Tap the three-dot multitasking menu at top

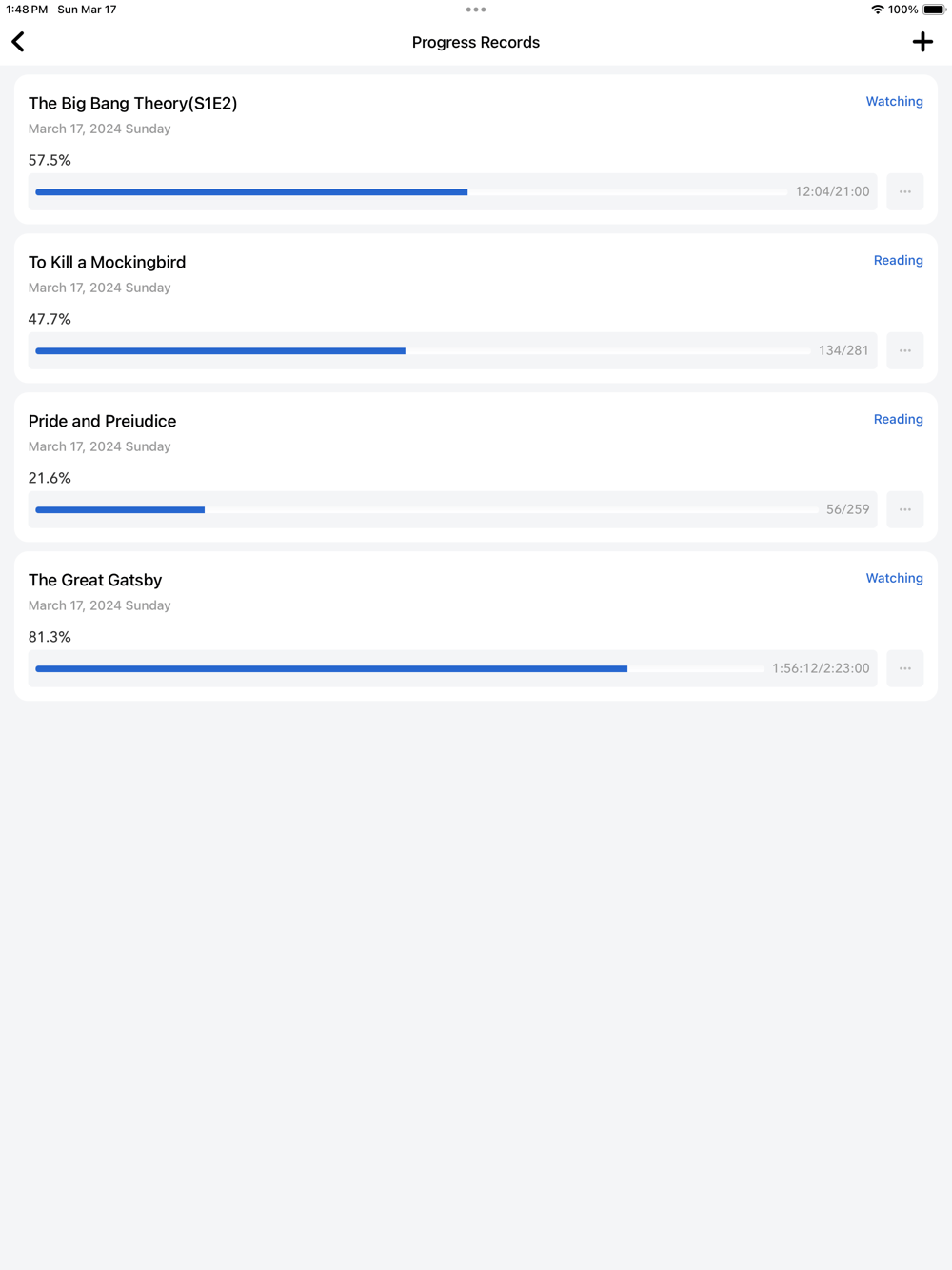[x=476, y=10]
